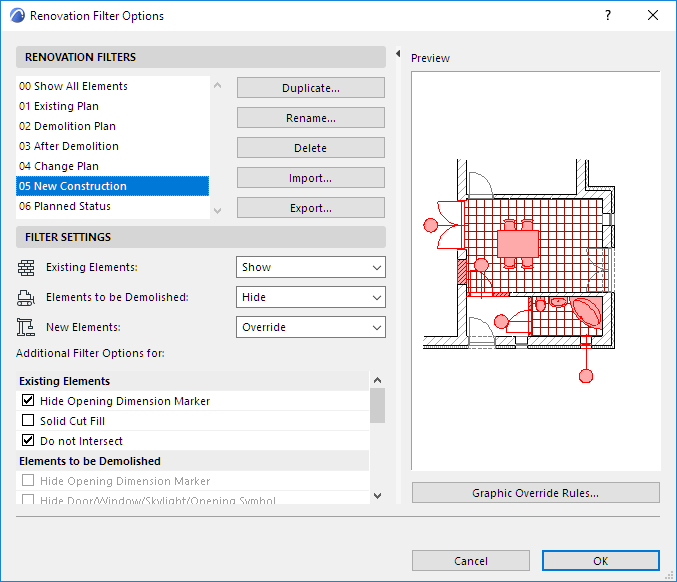Open the New Elements Override dropdown
Viewport: 677px width, 582px height.
coord(311,327)
